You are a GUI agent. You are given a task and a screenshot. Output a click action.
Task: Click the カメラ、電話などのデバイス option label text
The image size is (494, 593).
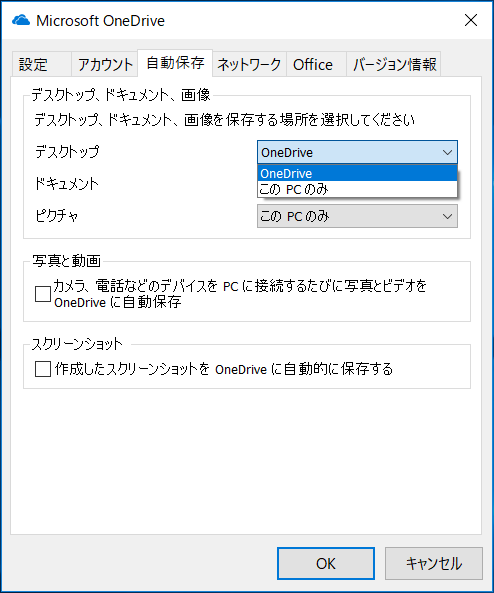[x=240, y=294]
